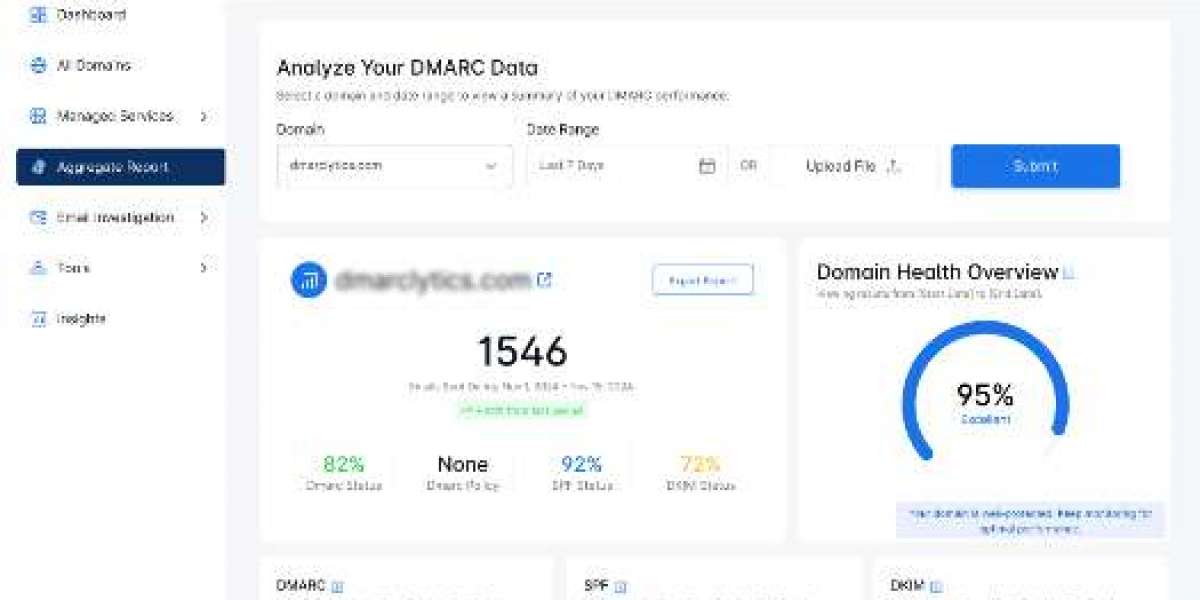The width and height of the screenshot is (1200, 600).
Task: Click the 82% Dmarc Status value
Action: coord(343,464)
